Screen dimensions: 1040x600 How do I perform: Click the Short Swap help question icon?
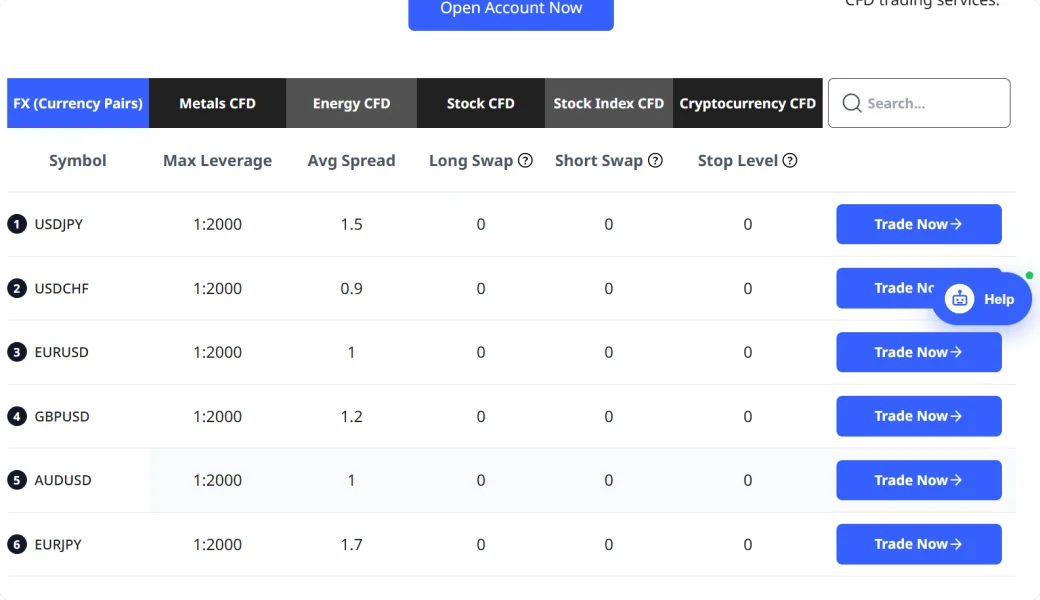click(x=655, y=160)
